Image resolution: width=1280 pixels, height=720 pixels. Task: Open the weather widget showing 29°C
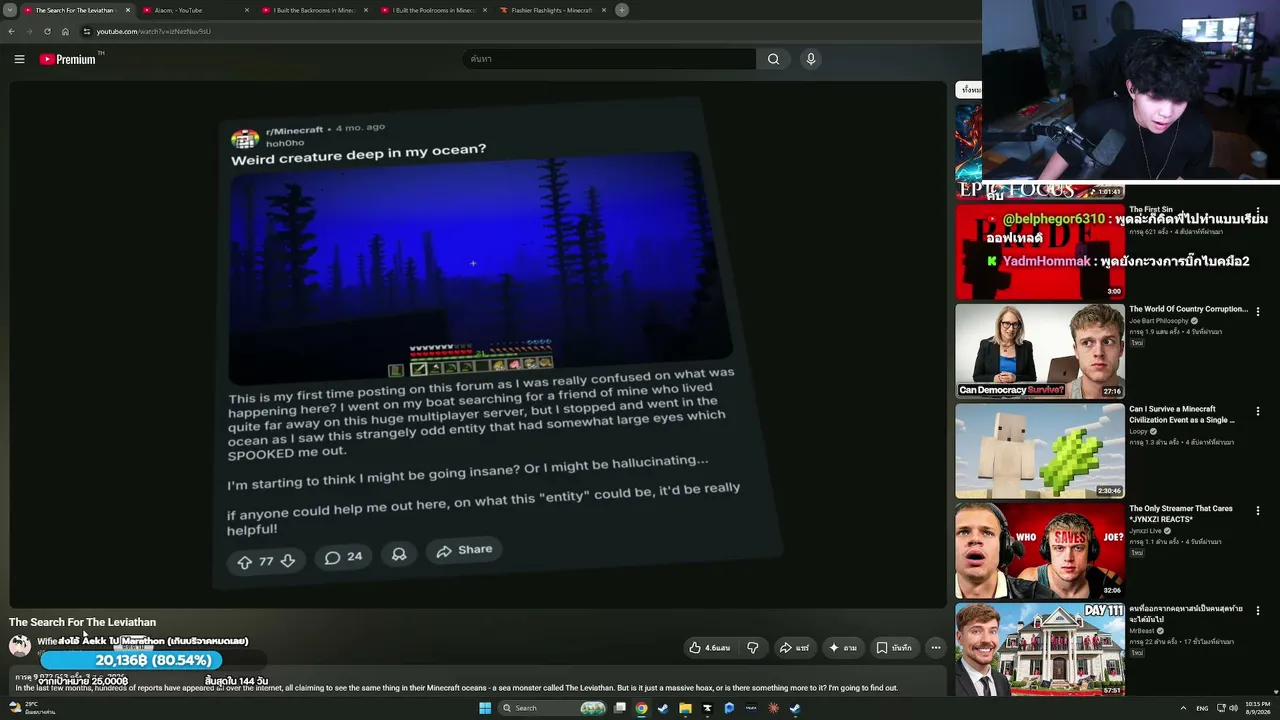[x=32, y=708]
